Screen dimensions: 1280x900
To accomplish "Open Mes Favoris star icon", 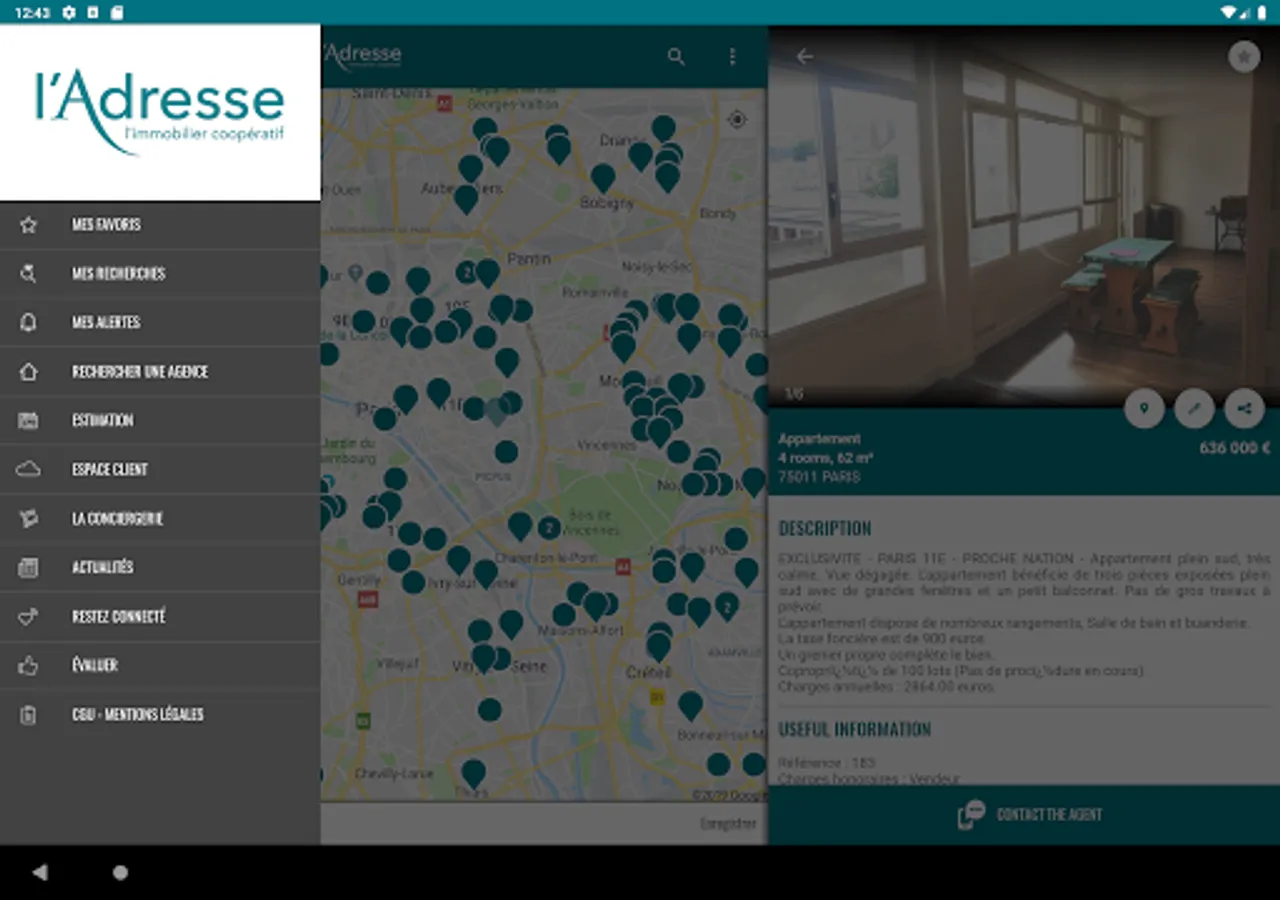I will pyautogui.click(x=28, y=225).
